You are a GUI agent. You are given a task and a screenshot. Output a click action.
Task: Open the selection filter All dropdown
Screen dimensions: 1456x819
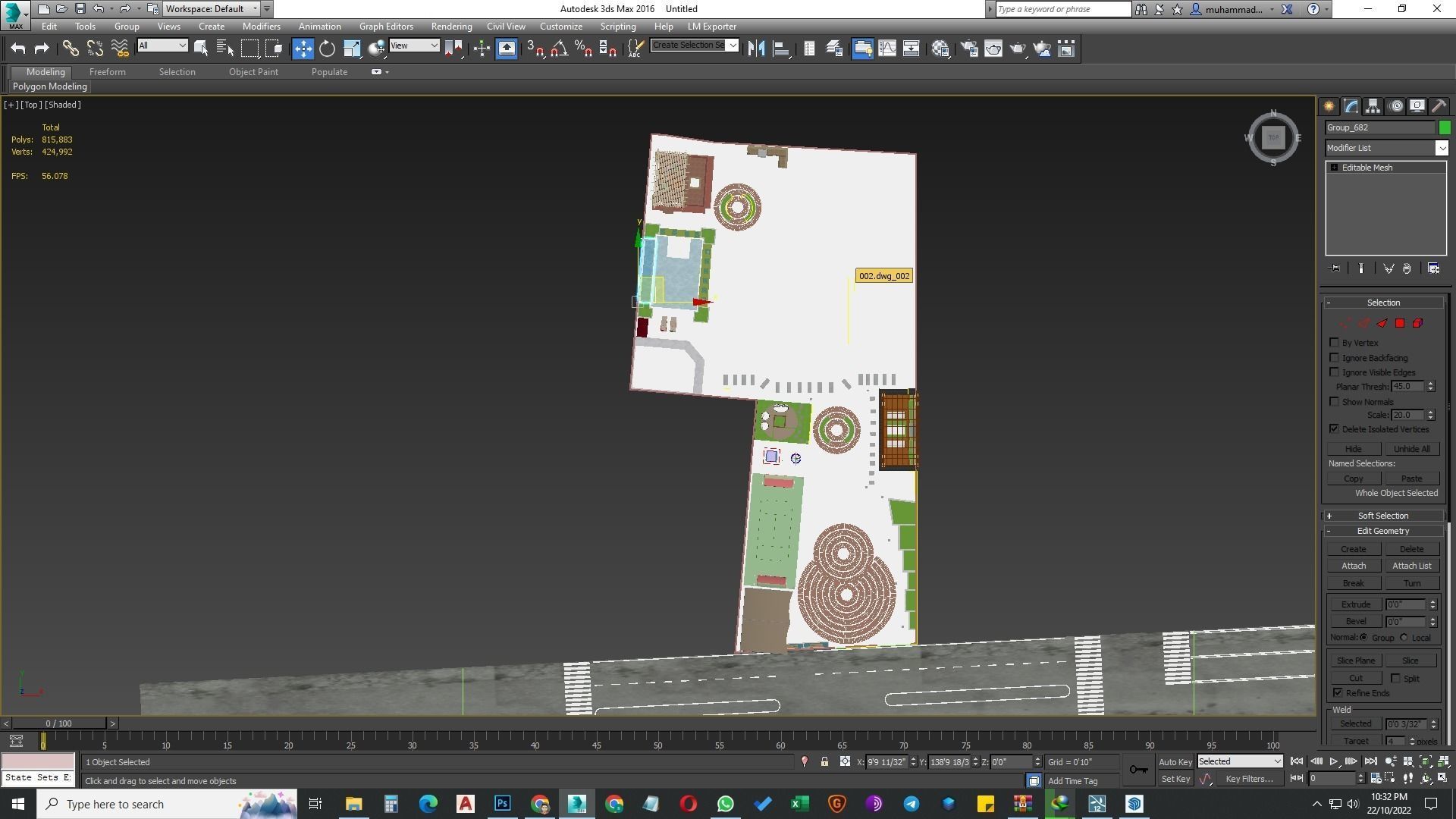pyautogui.click(x=162, y=46)
